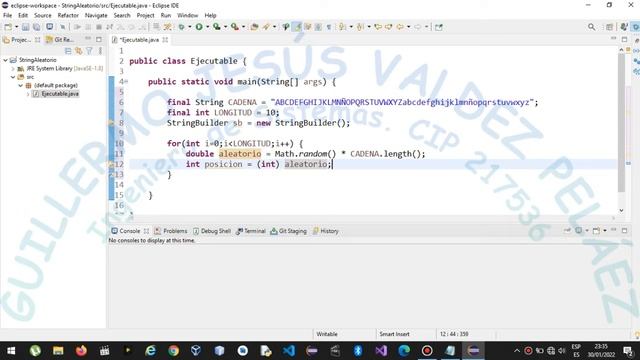Run the program with the green Run button
The image size is (640, 360).
tap(199, 27)
